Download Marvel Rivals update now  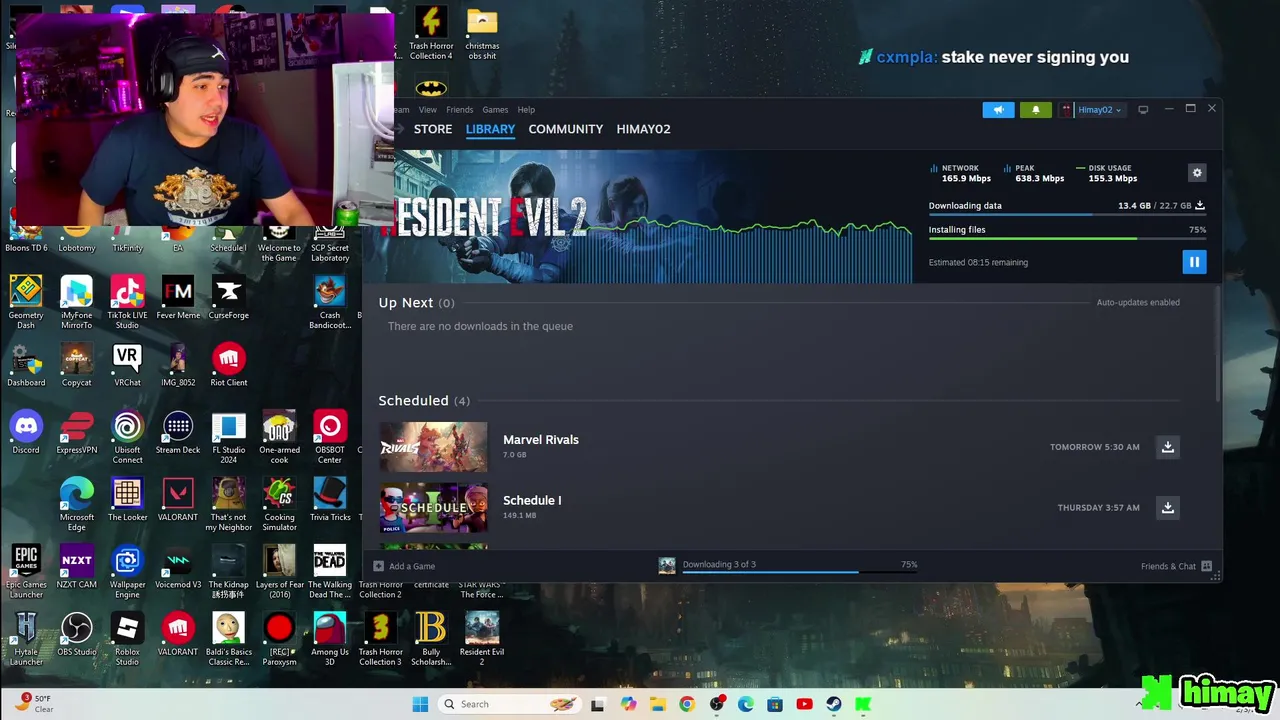1167,447
